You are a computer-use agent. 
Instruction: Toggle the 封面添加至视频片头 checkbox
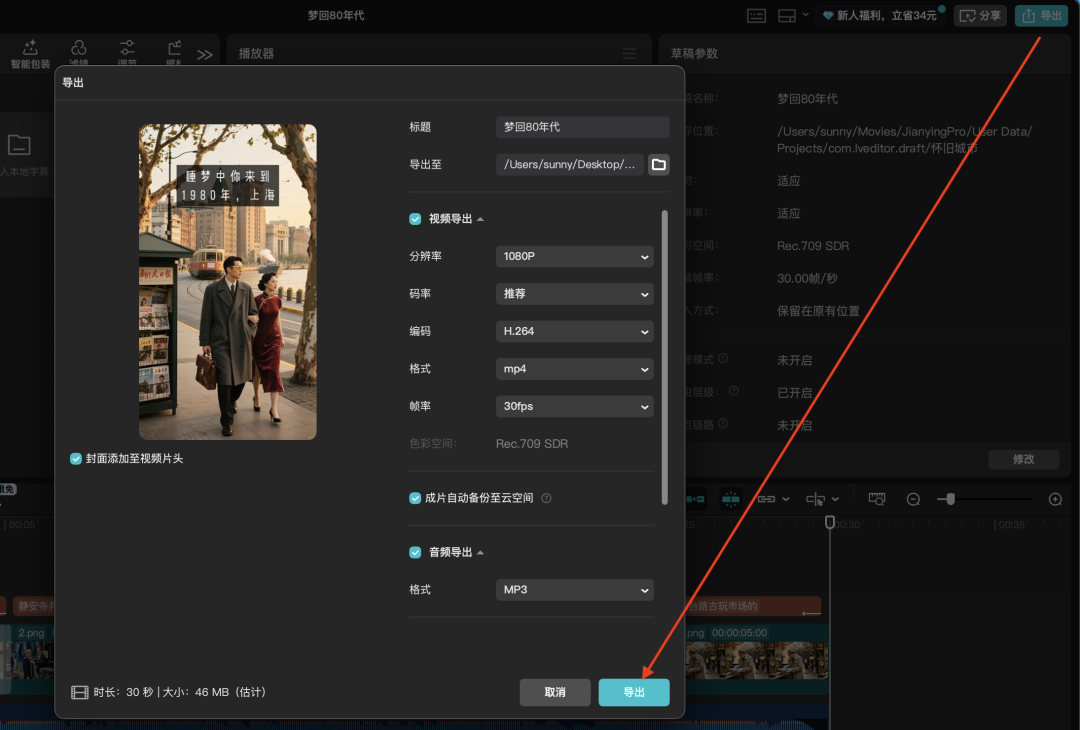[76, 458]
